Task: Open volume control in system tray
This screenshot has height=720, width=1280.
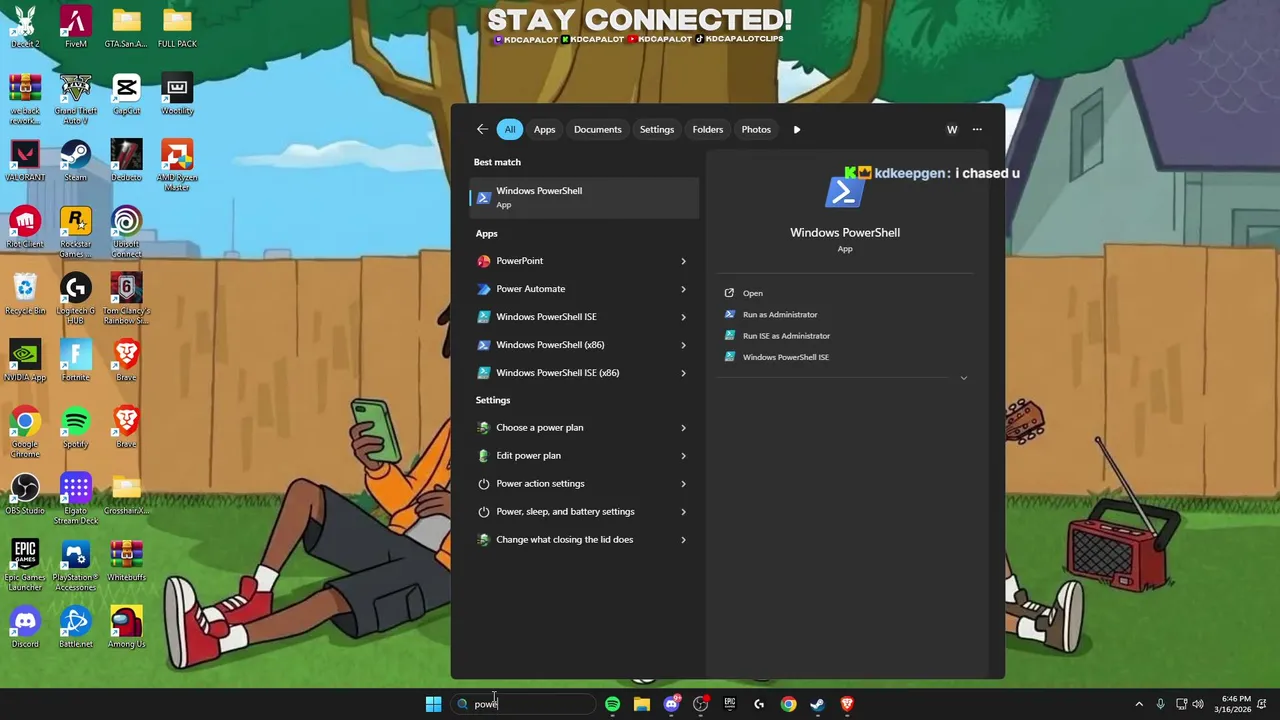Action: (x=1198, y=704)
